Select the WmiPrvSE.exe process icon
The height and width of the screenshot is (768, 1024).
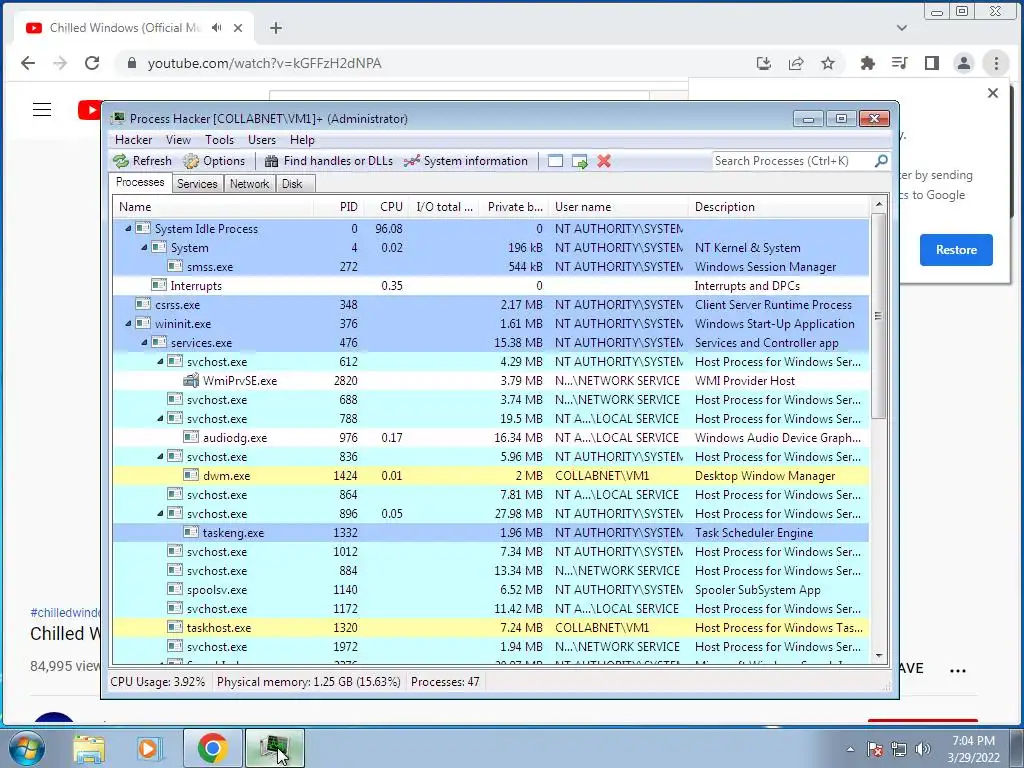click(191, 380)
